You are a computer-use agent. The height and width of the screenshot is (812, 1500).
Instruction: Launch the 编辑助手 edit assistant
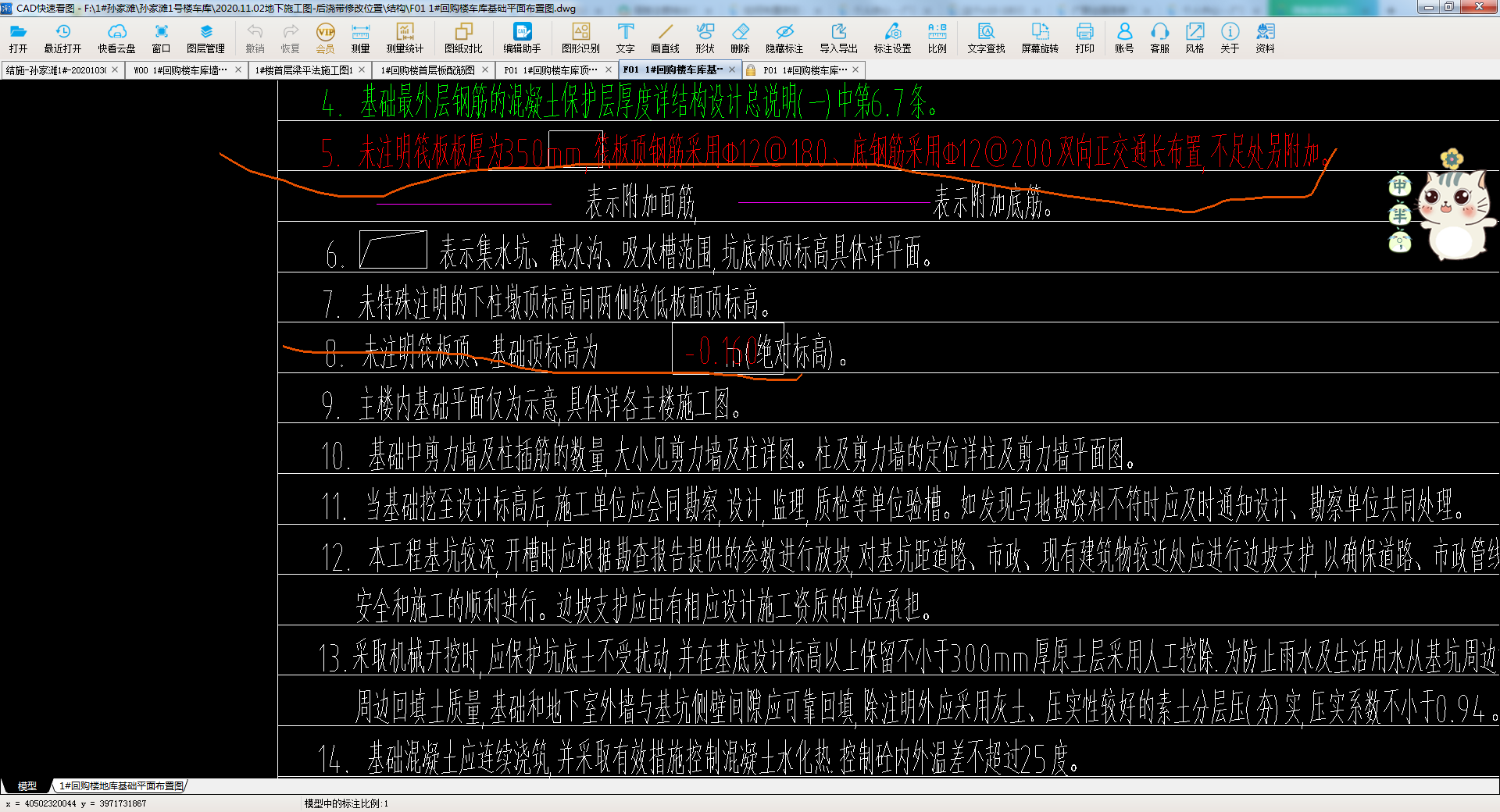pos(522,37)
